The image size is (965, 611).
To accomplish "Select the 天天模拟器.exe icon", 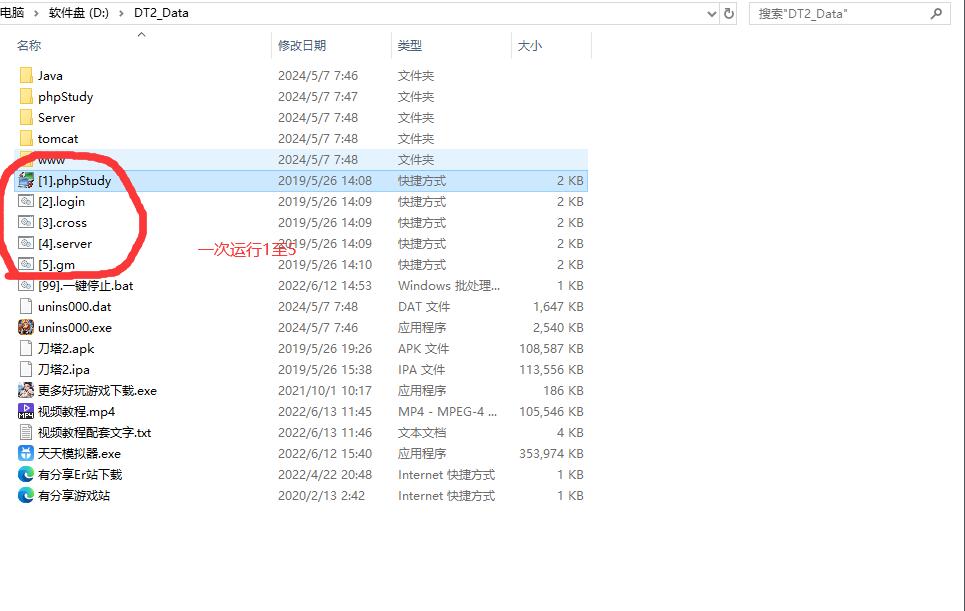I will pyautogui.click(x=26, y=454).
